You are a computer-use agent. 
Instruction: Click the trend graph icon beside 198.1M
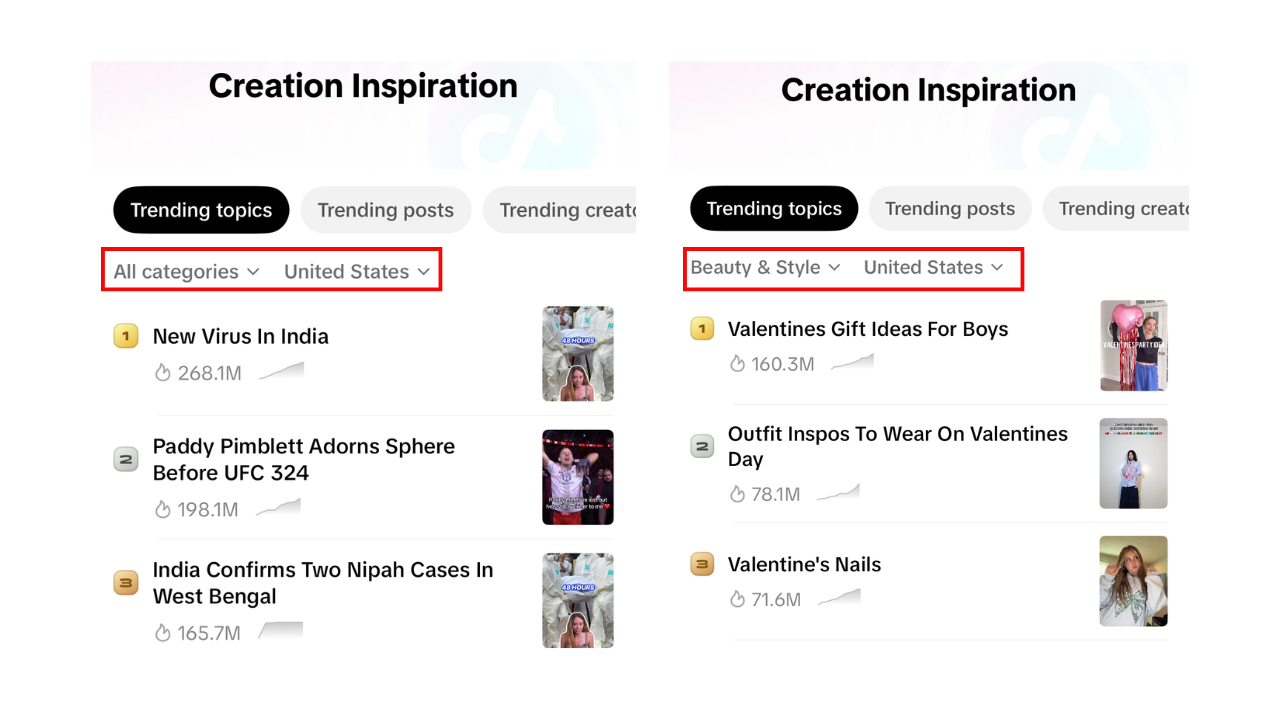(x=278, y=509)
